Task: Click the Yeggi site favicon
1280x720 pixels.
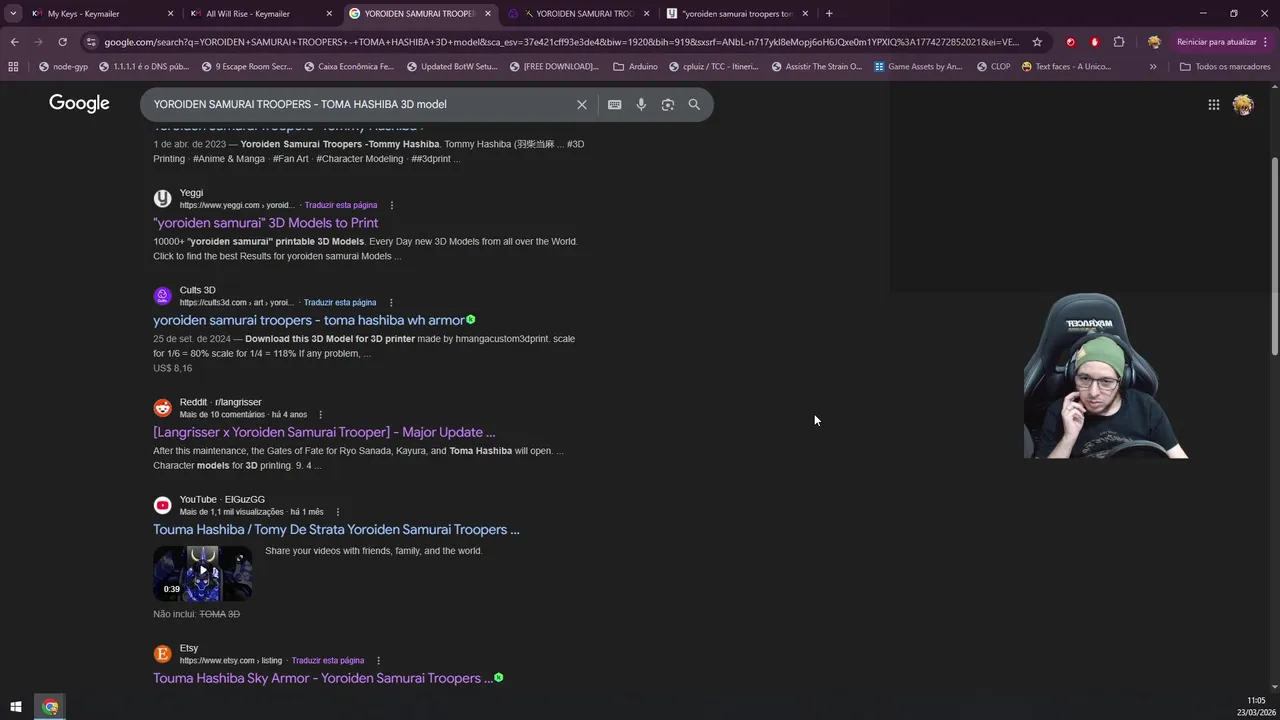Action: 162,198
